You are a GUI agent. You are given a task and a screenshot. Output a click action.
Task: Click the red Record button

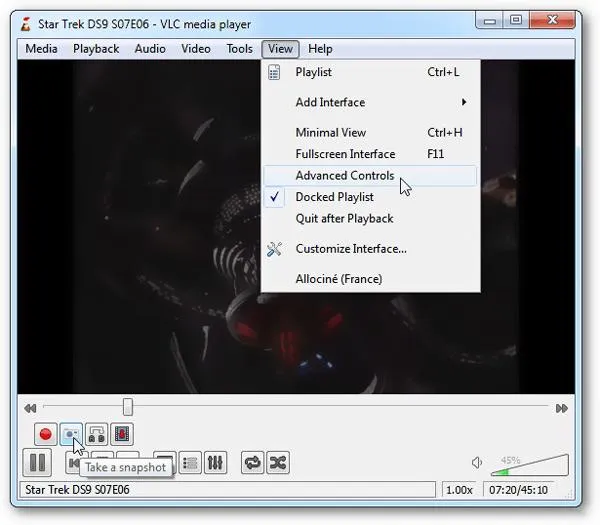(46, 434)
